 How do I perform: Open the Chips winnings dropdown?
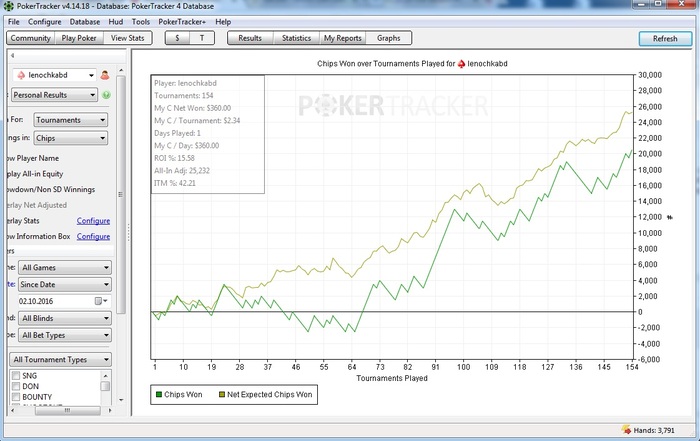(x=71, y=138)
